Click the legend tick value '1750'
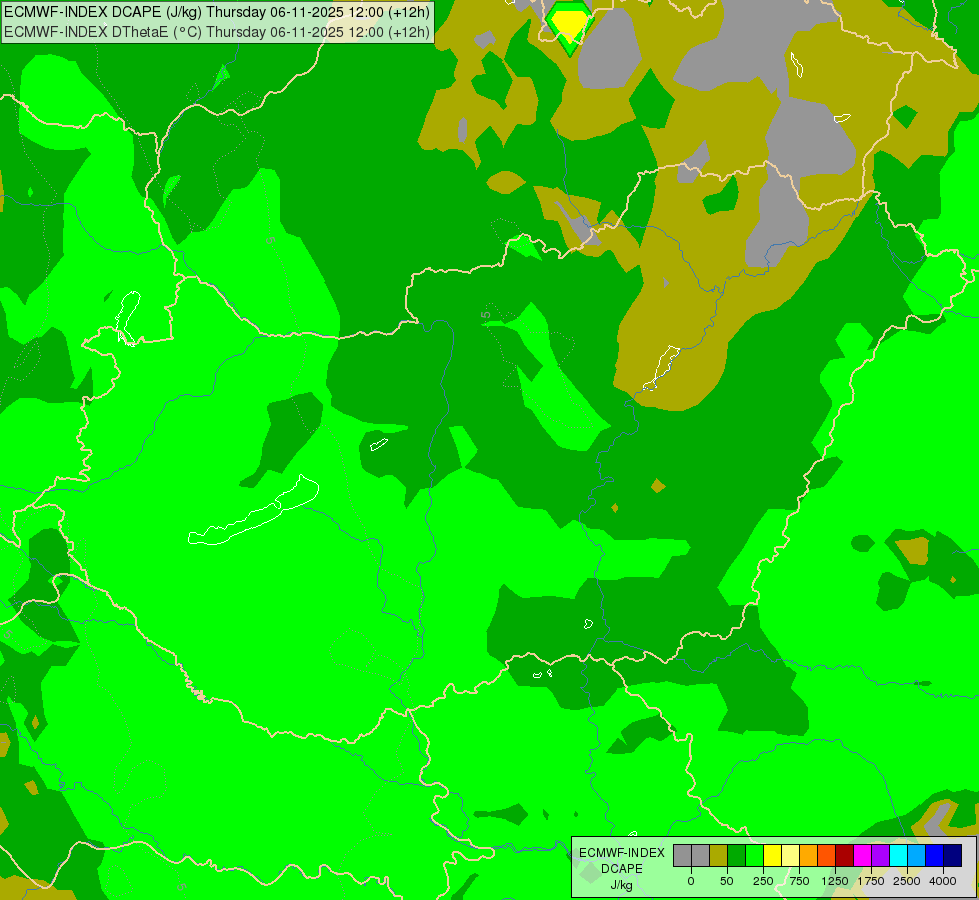Screen dimensions: 979x900 click(x=871, y=881)
